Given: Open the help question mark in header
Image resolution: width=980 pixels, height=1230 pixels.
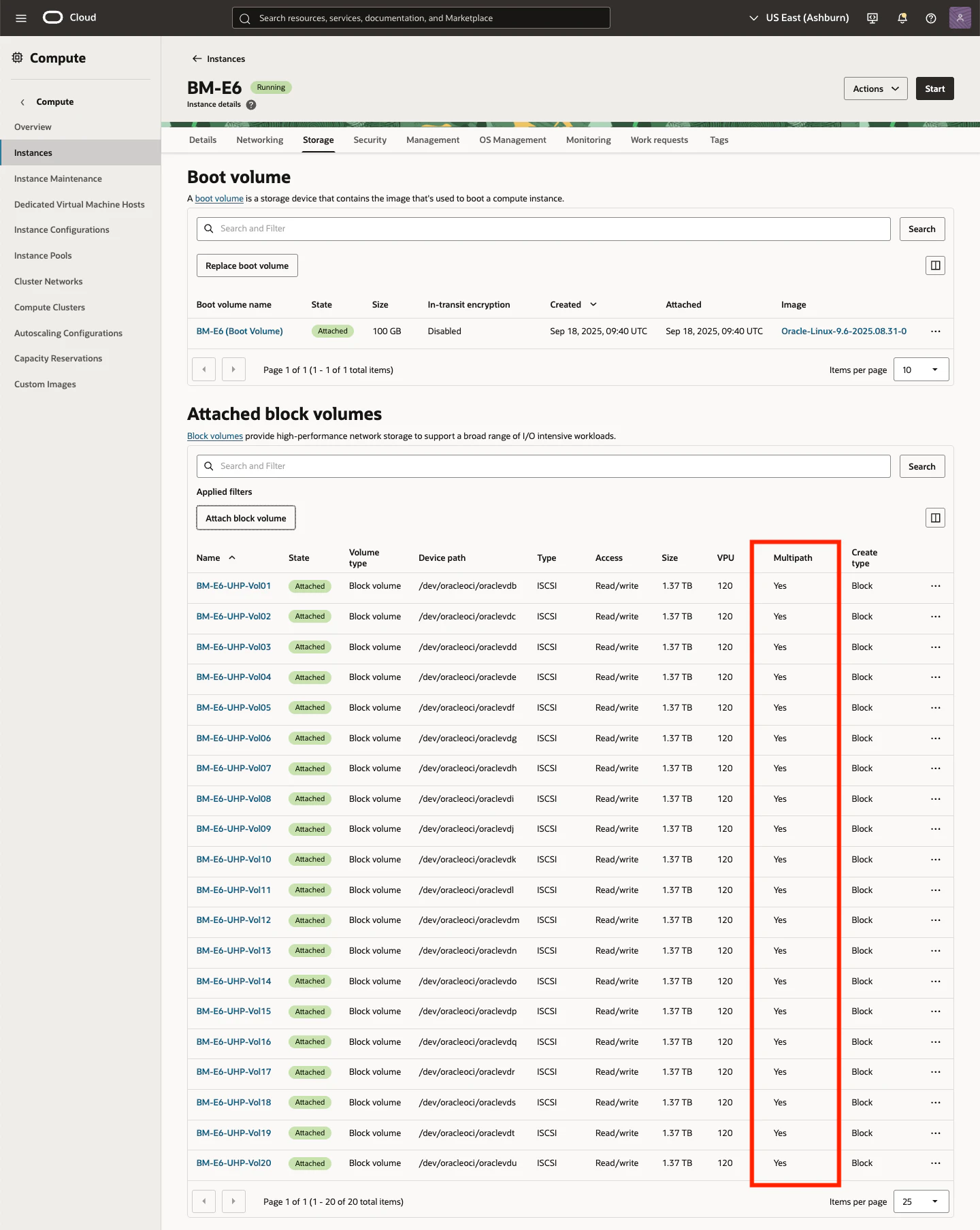Looking at the screenshot, I should [931, 18].
